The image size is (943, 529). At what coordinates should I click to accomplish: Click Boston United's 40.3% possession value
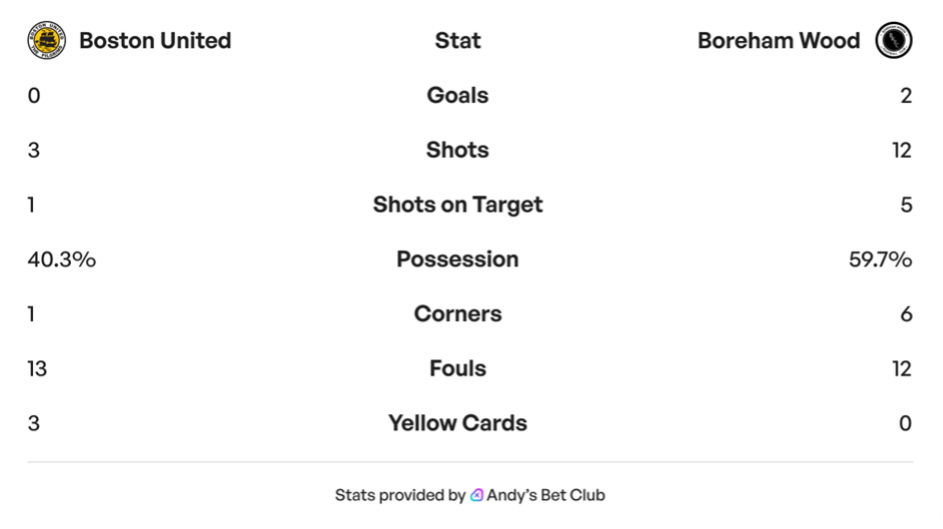coord(62,259)
